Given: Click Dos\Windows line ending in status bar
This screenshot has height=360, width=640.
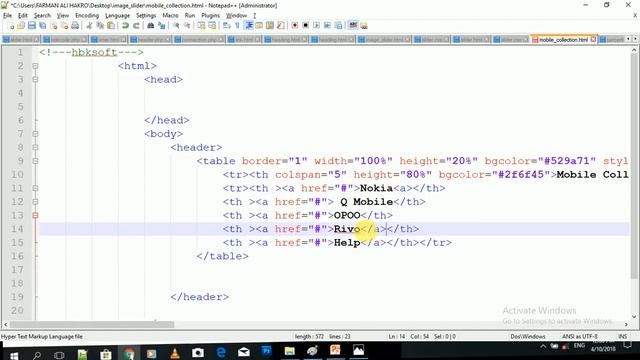Looking at the screenshot, I should click(x=528, y=336).
